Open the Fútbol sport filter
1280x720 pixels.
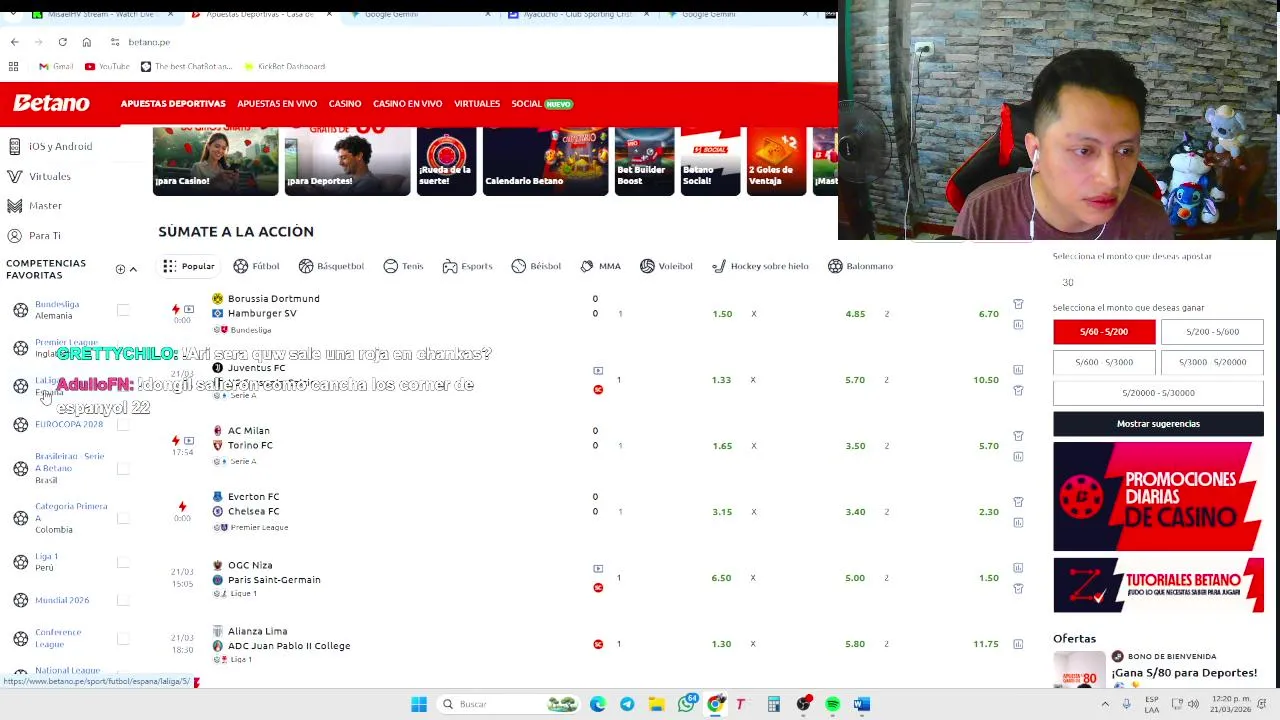256,266
